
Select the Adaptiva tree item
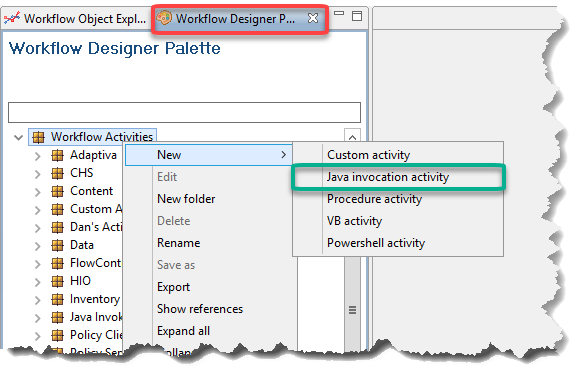(93, 155)
